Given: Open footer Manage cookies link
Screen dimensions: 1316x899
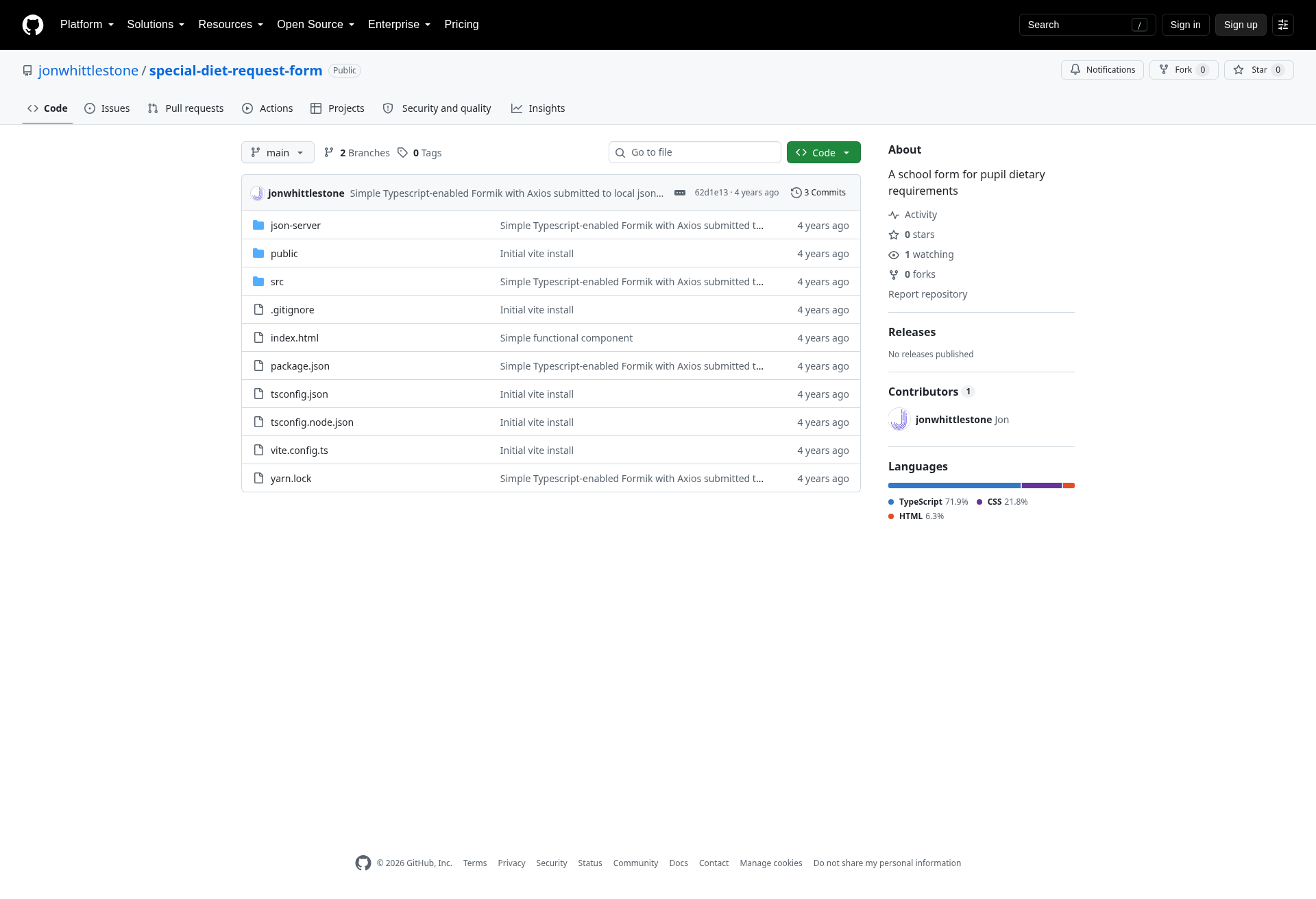Looking at the screenshot, I should point(771,863).
